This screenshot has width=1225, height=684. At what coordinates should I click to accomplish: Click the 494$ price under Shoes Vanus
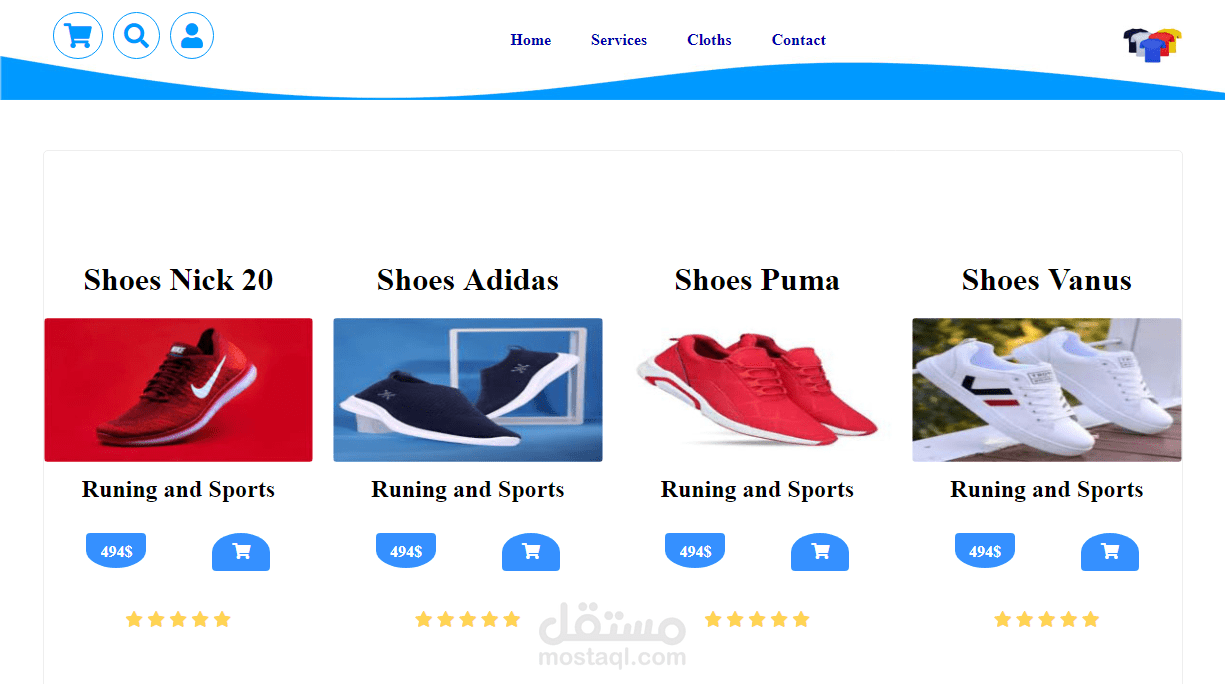(985, 551)
